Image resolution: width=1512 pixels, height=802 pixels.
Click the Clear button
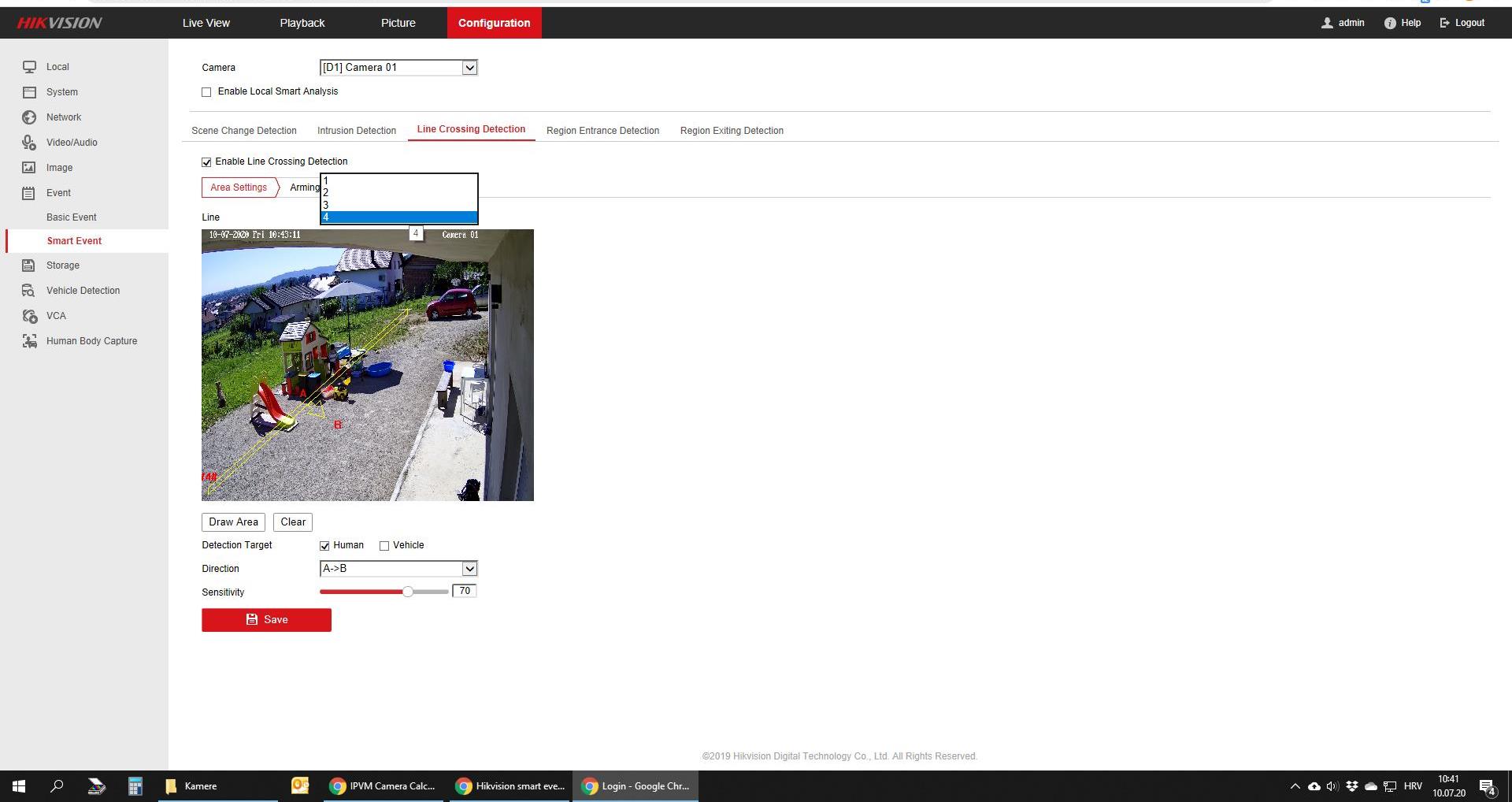click(293, 522)
